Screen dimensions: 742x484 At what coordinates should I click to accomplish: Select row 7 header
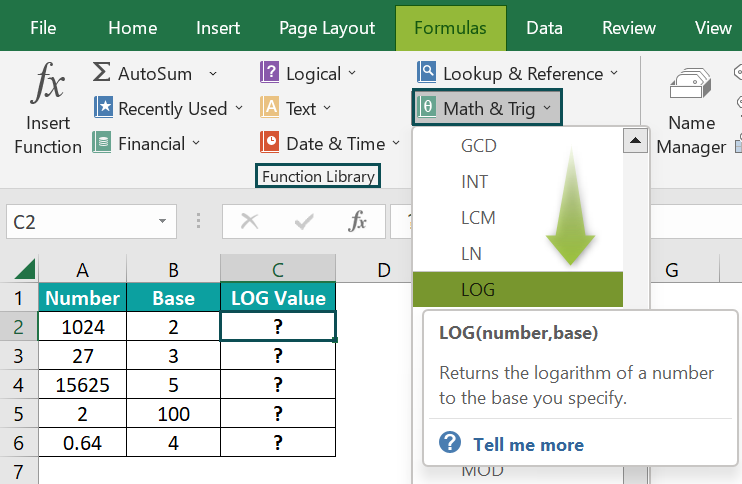point(18,472)
